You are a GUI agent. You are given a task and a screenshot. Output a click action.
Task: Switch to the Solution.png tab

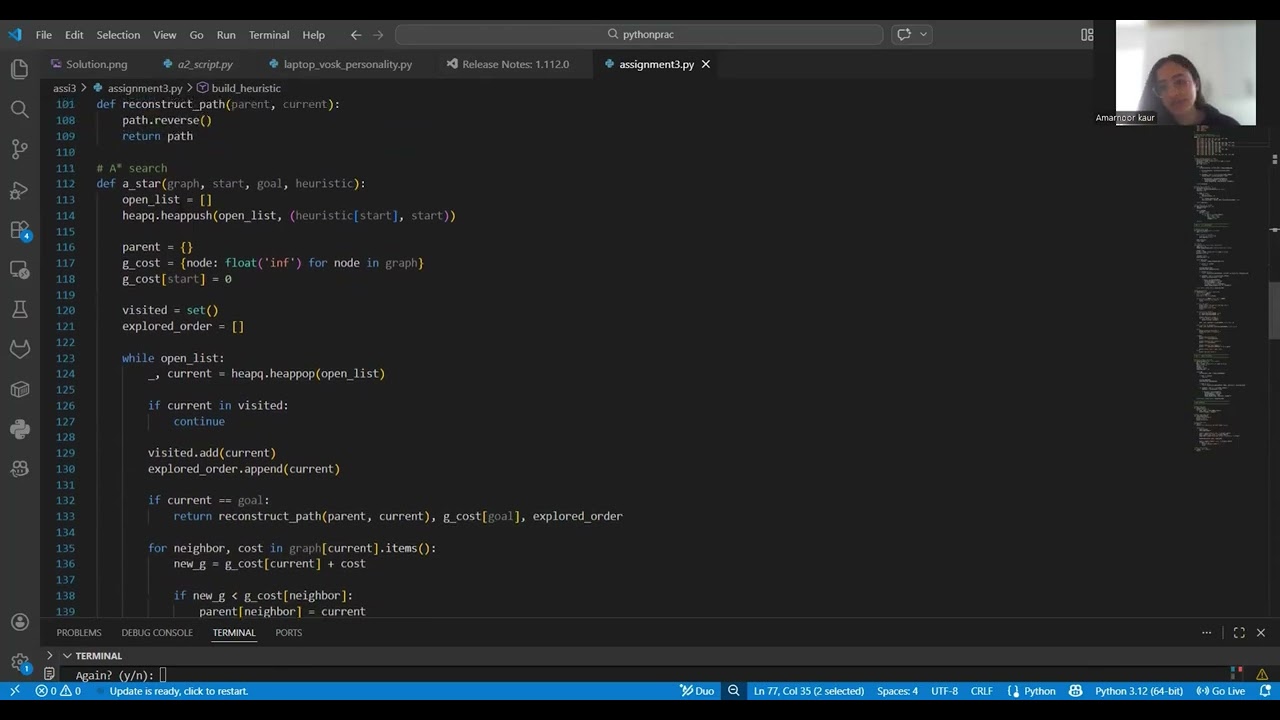(x=96, y=64)
